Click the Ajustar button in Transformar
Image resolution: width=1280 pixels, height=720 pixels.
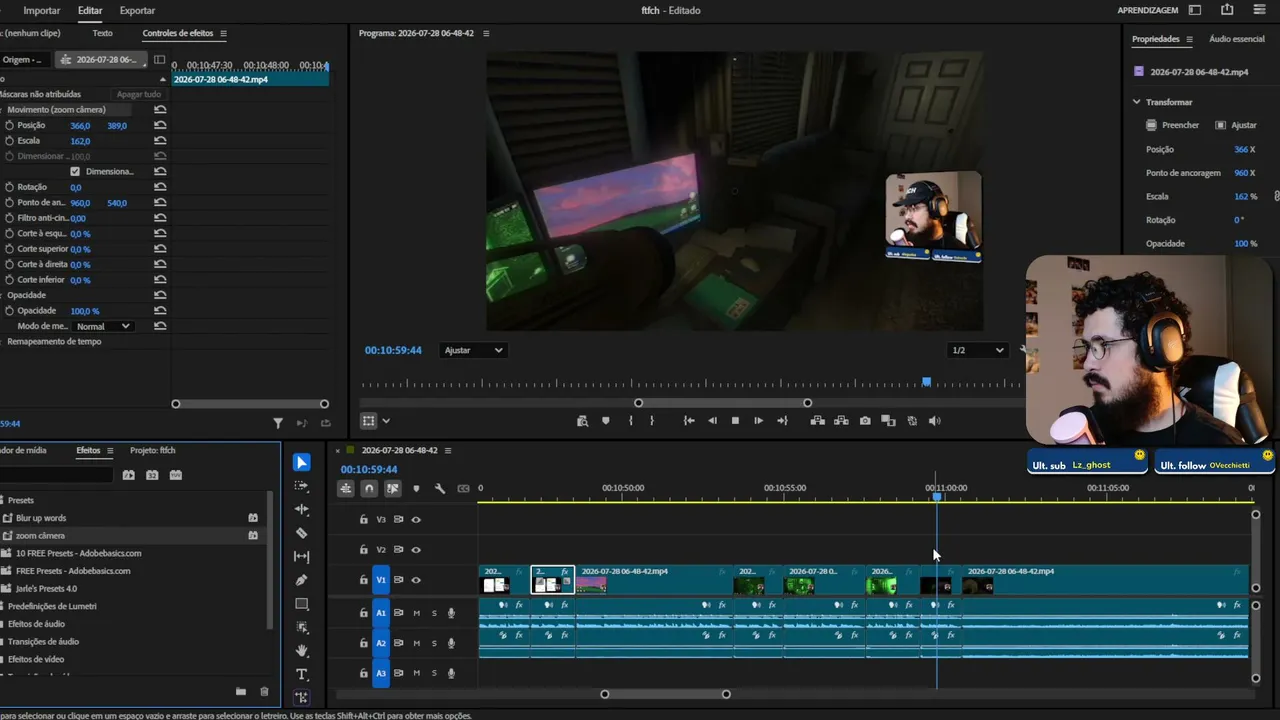(x=1236, y=125)
